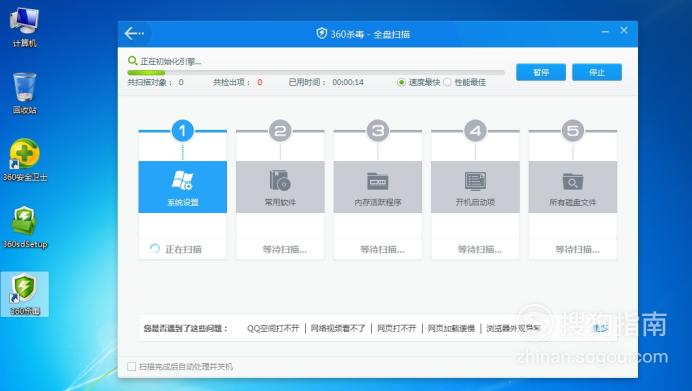Image resolution: width=692 pixels, height=391 pixels.
Task: Minimize the 360杀毒 scan window
Action: tap(605, 31)
